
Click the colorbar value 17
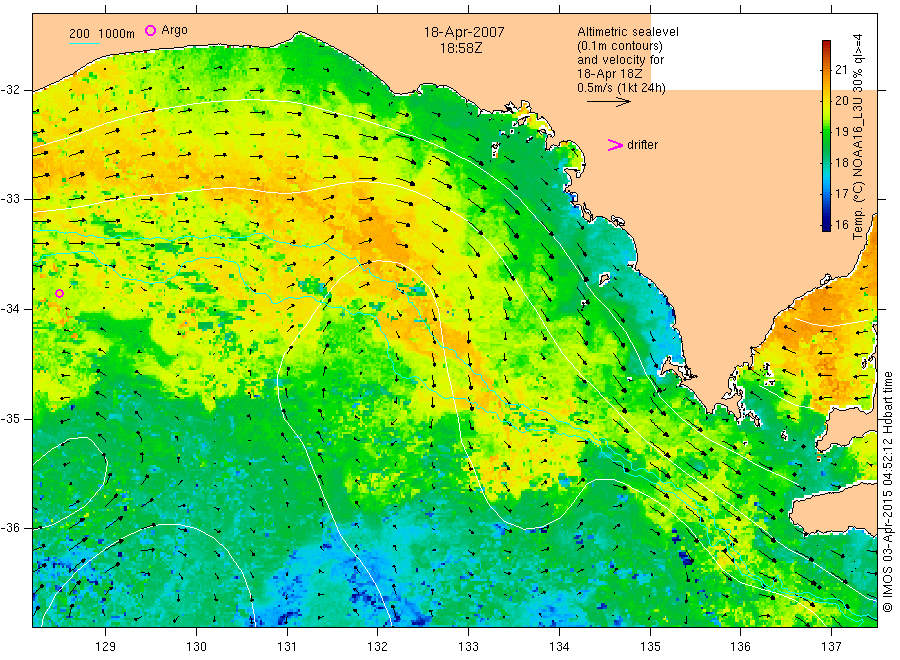841,194
